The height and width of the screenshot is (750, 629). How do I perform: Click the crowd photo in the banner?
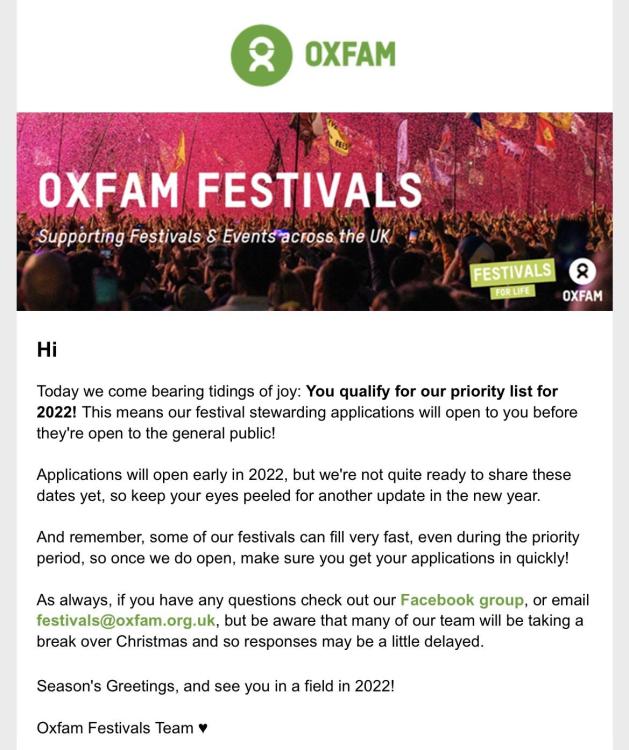point(314,211)
